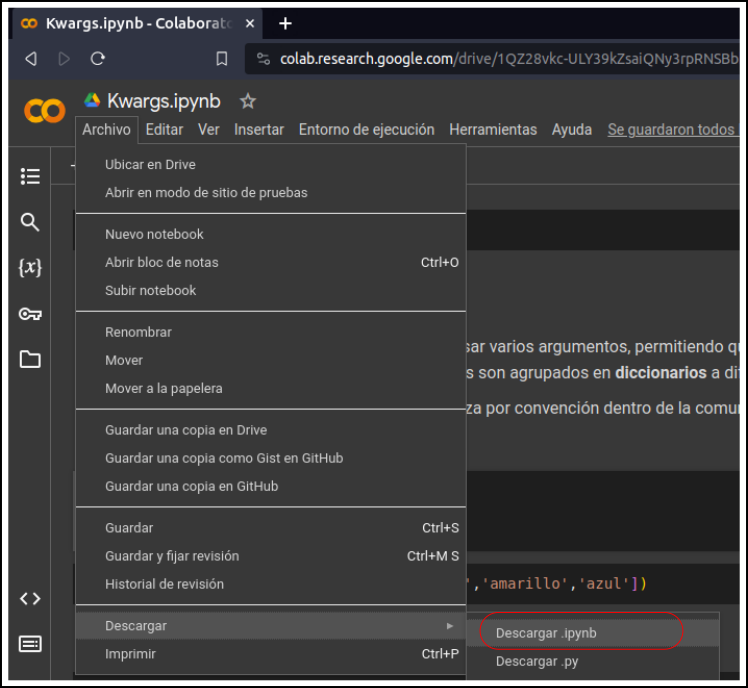Image resolution: width=748 pixels, height=688 pixels.
Task: Choose Abrir en modo de sitio de pruebas
Action: click(x=271, y=193)
